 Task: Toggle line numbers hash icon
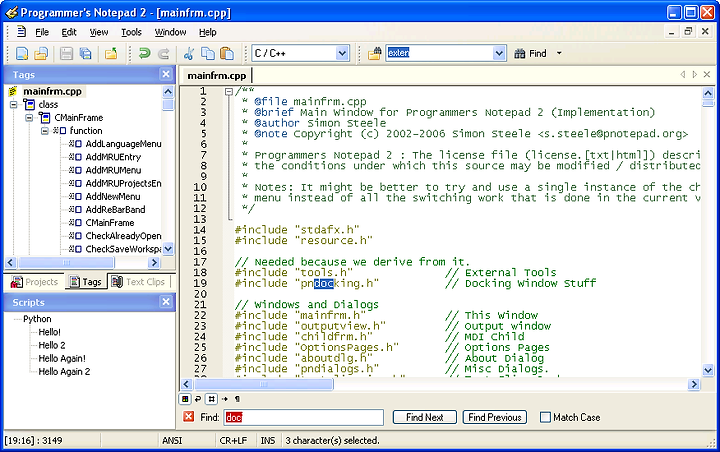[x=211, y=399]
